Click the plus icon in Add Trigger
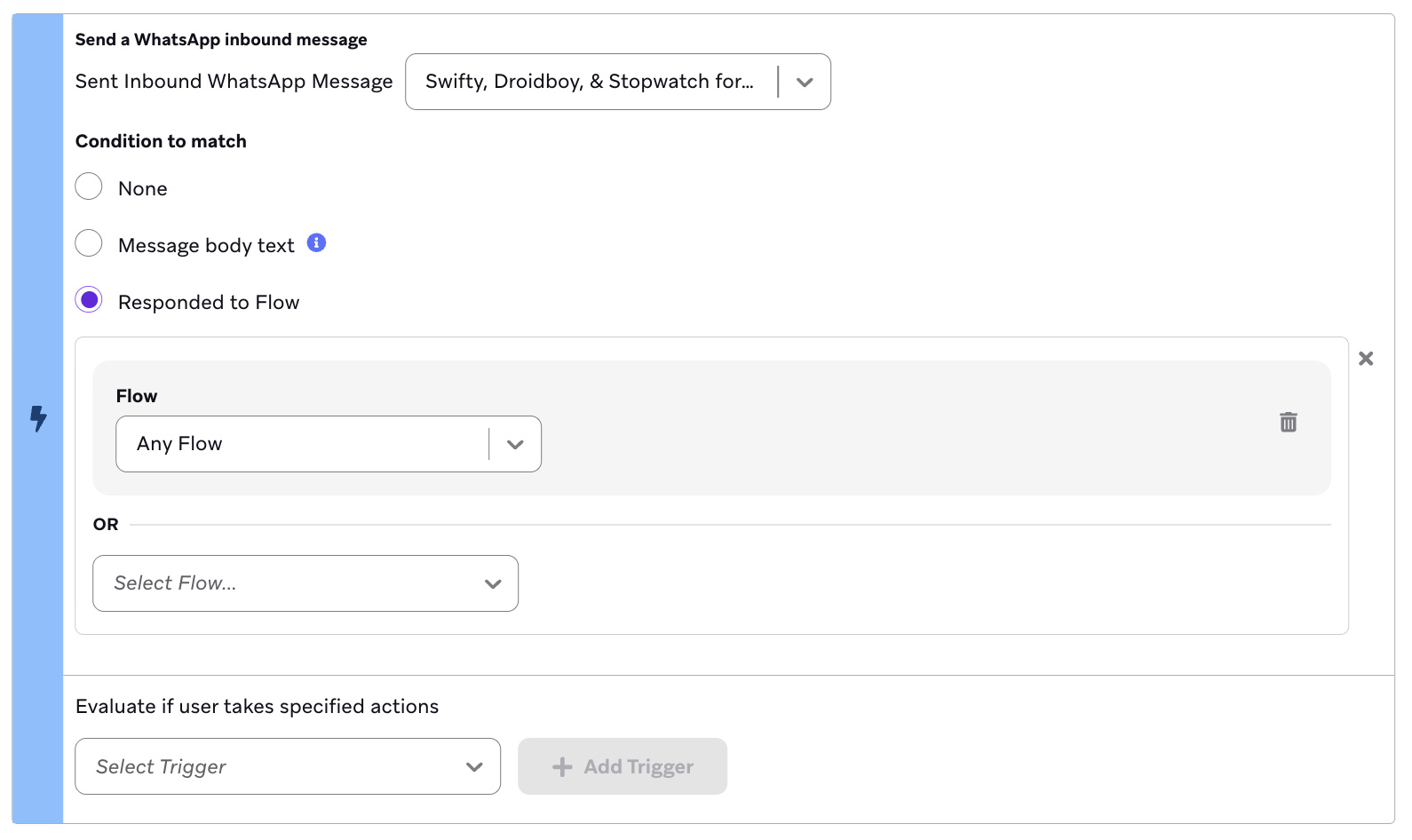This screenshot has height=840, width=1412. 562,767
